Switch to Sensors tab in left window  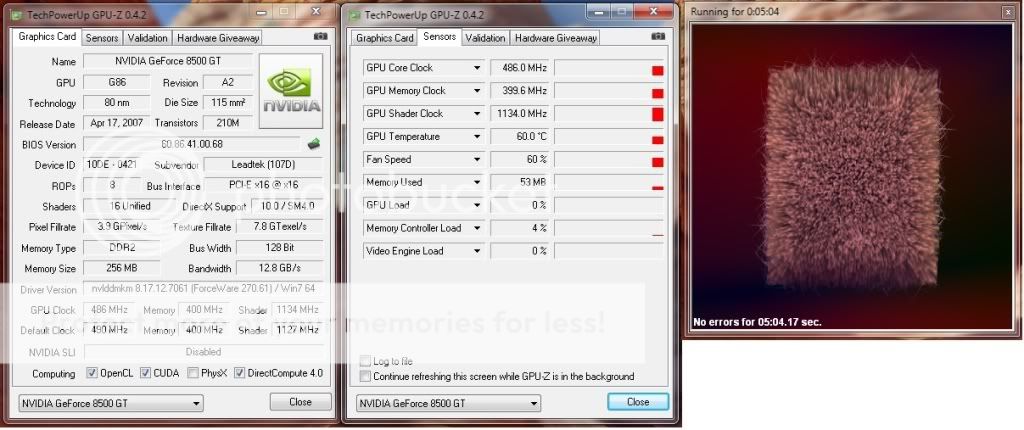pos(102,38)
